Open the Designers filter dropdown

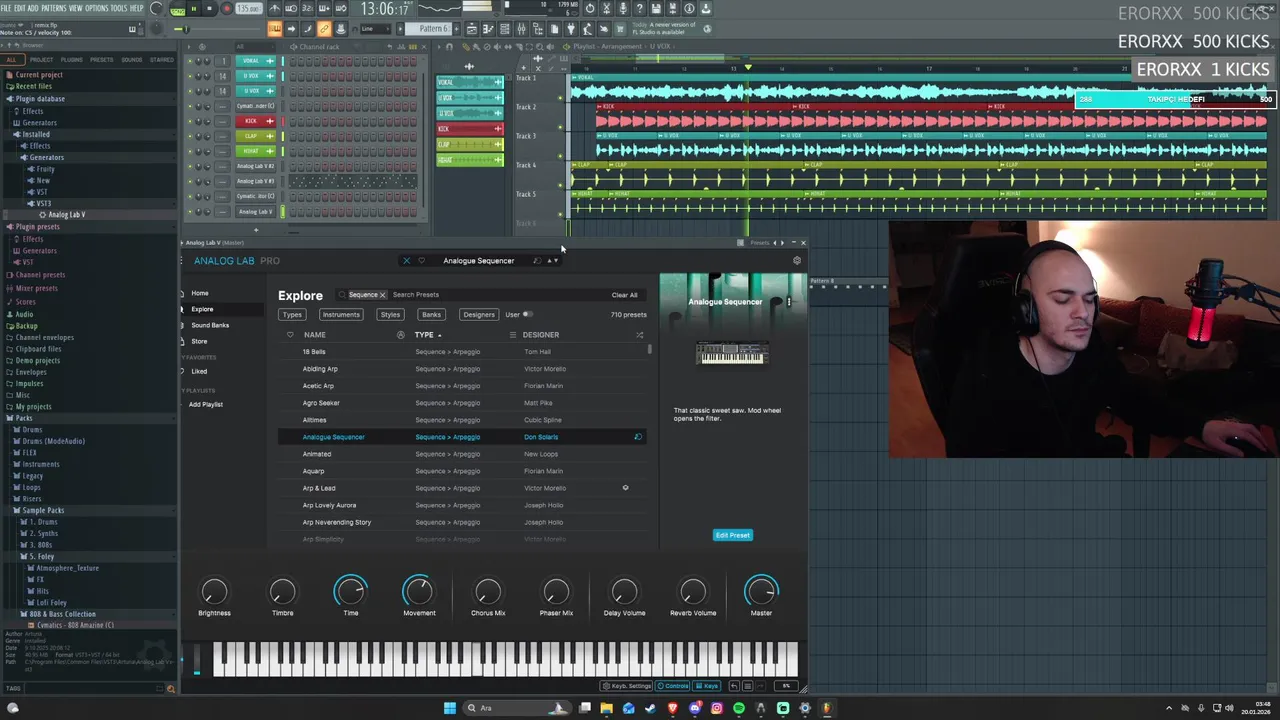pos(479,314)
